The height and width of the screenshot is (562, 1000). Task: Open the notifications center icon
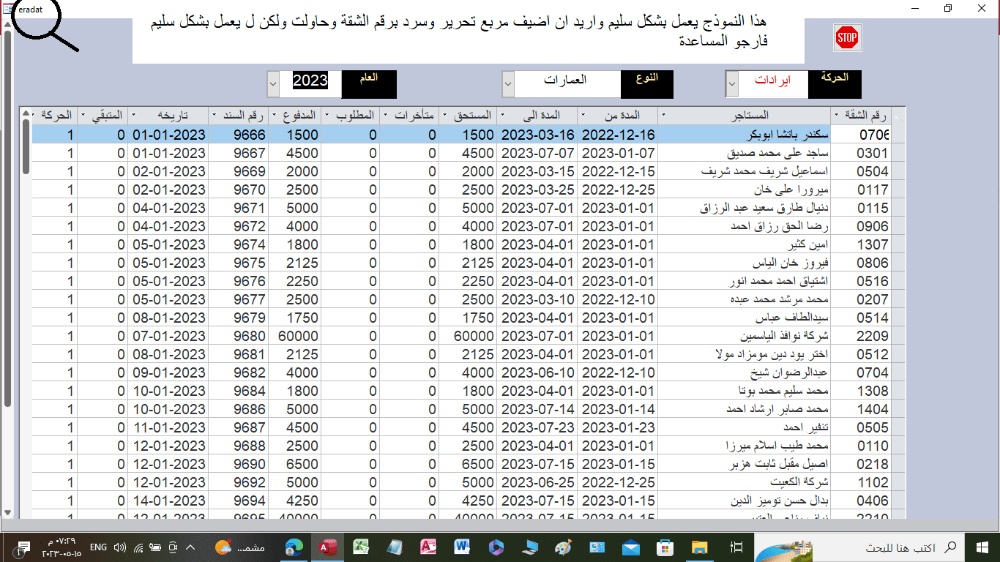tap(23, 547)
